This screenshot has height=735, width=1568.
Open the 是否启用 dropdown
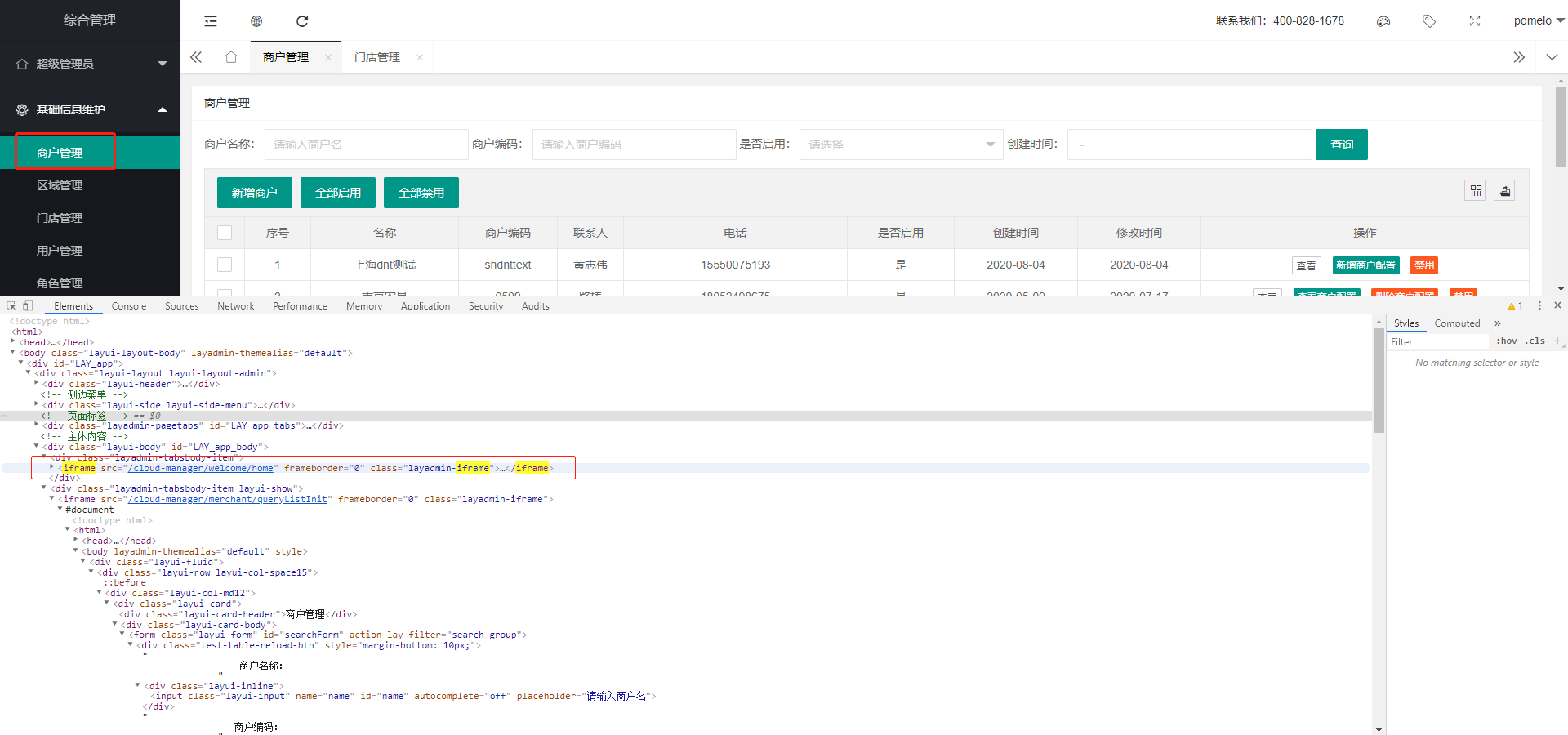tap(901, 145)
